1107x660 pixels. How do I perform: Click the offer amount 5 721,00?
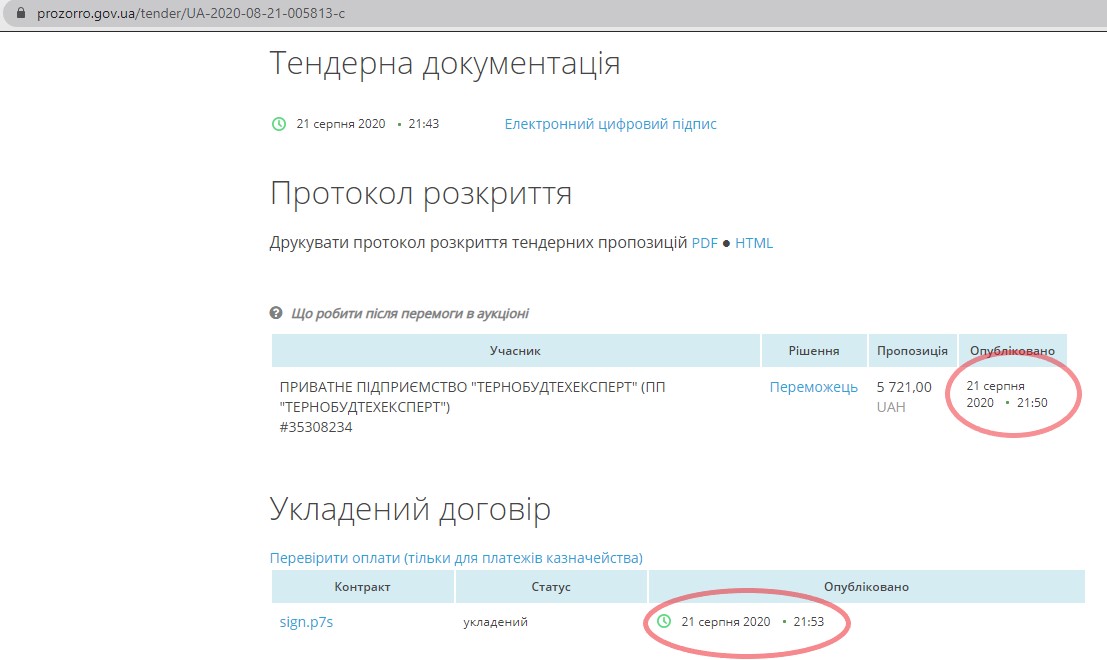pyautogui.click(x=904, y=387)
